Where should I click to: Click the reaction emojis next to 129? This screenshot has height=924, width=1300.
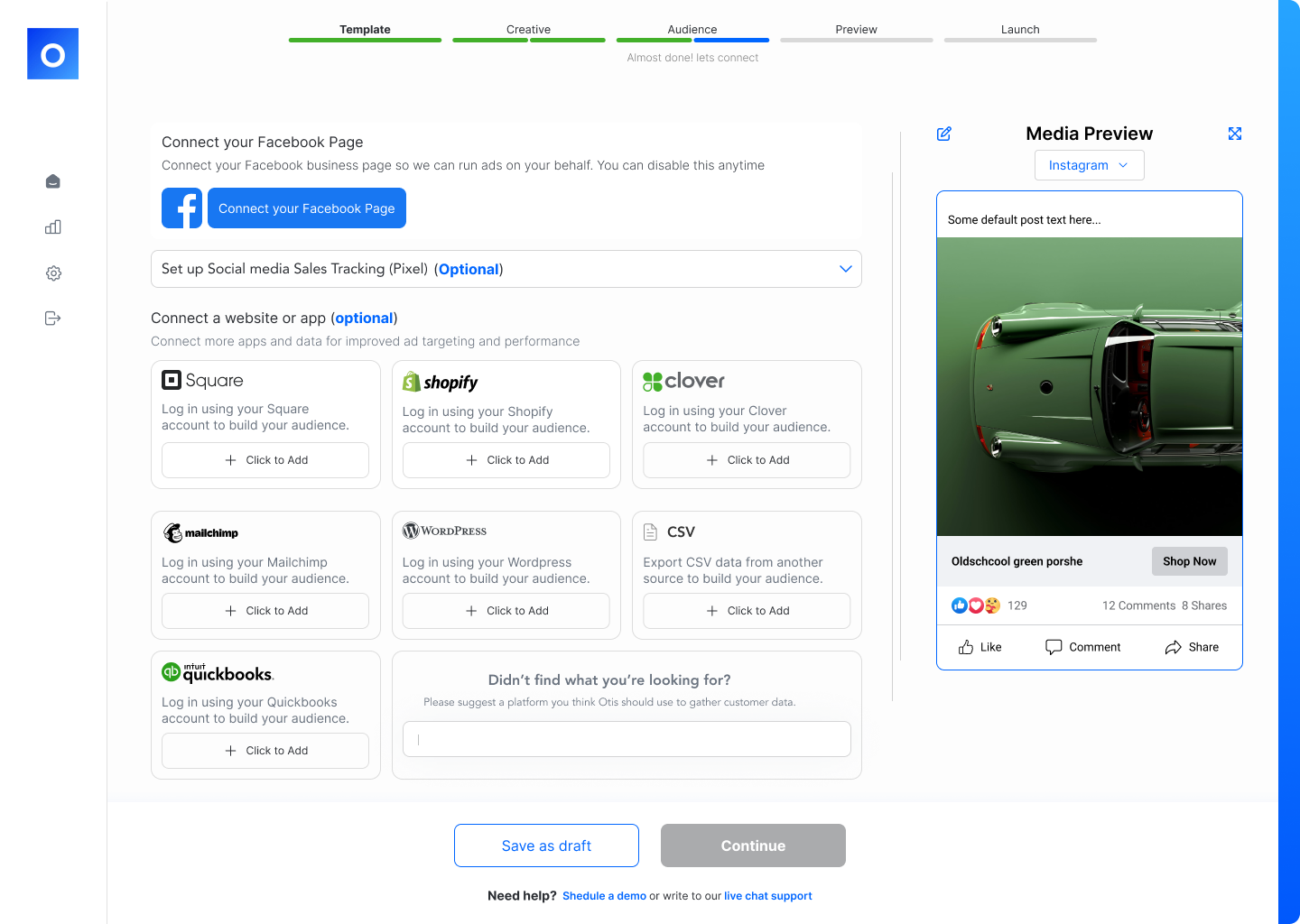[976, 605]
